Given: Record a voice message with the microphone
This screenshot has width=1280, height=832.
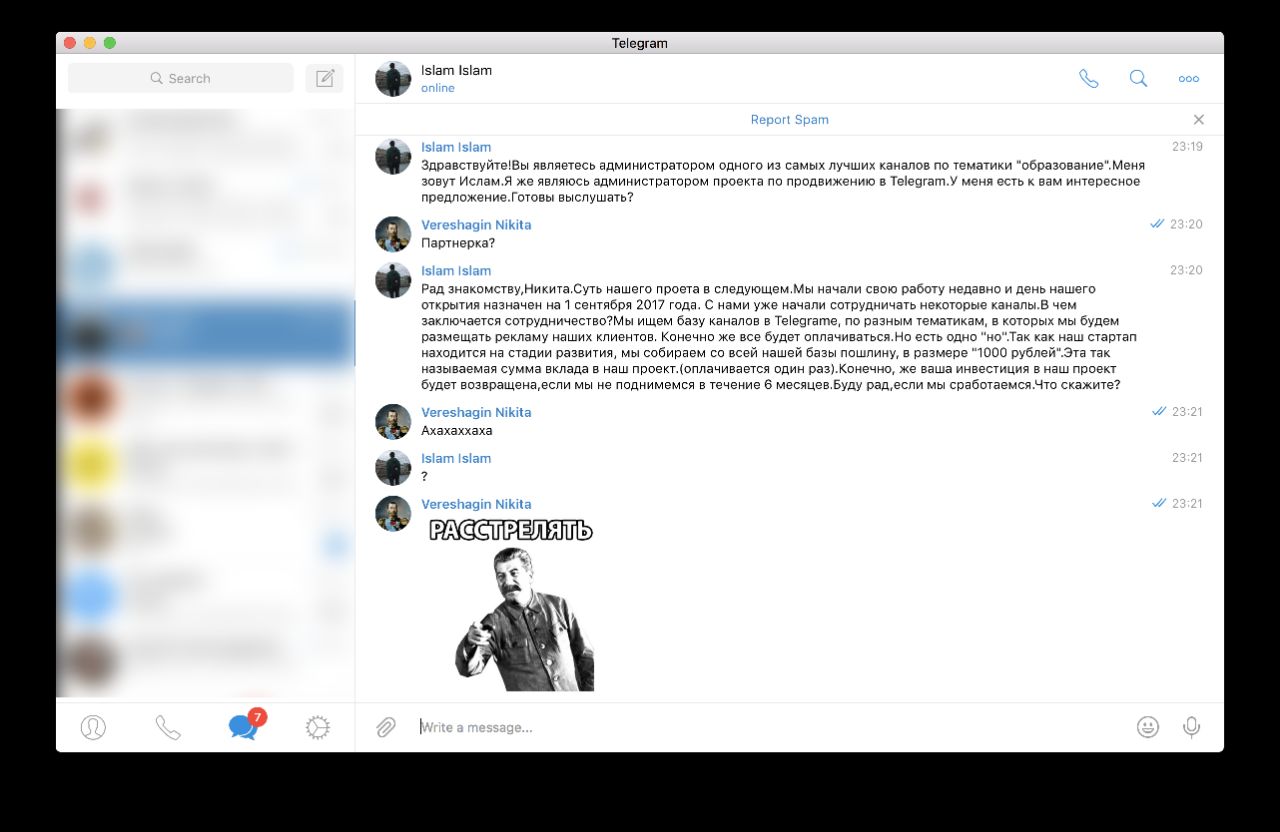Looking at the screenshot, I should click(1191, 727).
